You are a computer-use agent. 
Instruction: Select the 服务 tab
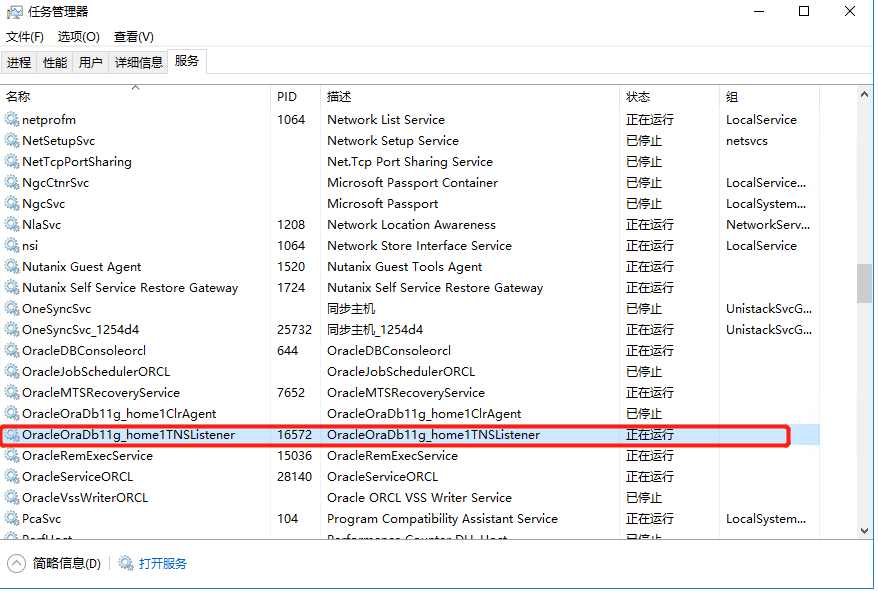[x=187, y=61]
